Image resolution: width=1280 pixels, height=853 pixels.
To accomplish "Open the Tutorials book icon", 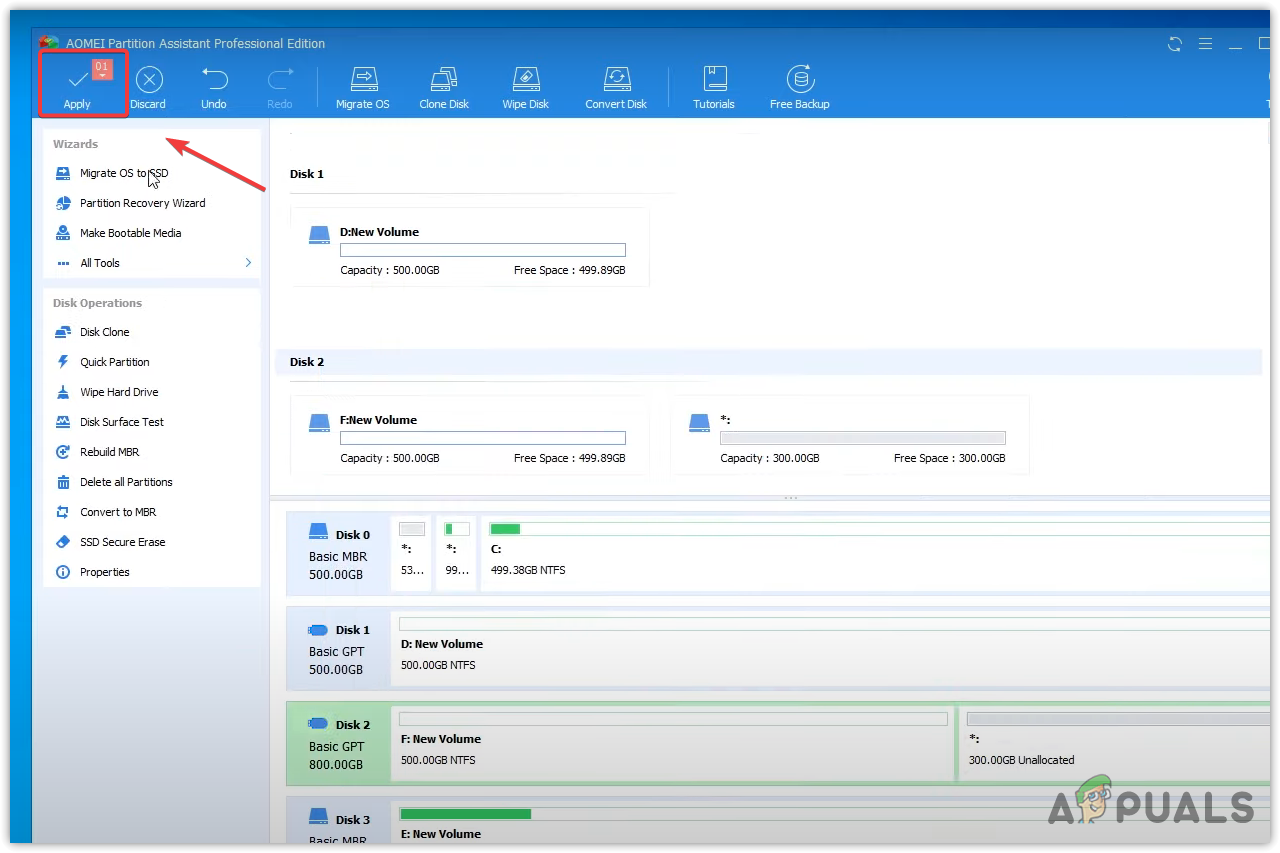I will coord(714,86).
